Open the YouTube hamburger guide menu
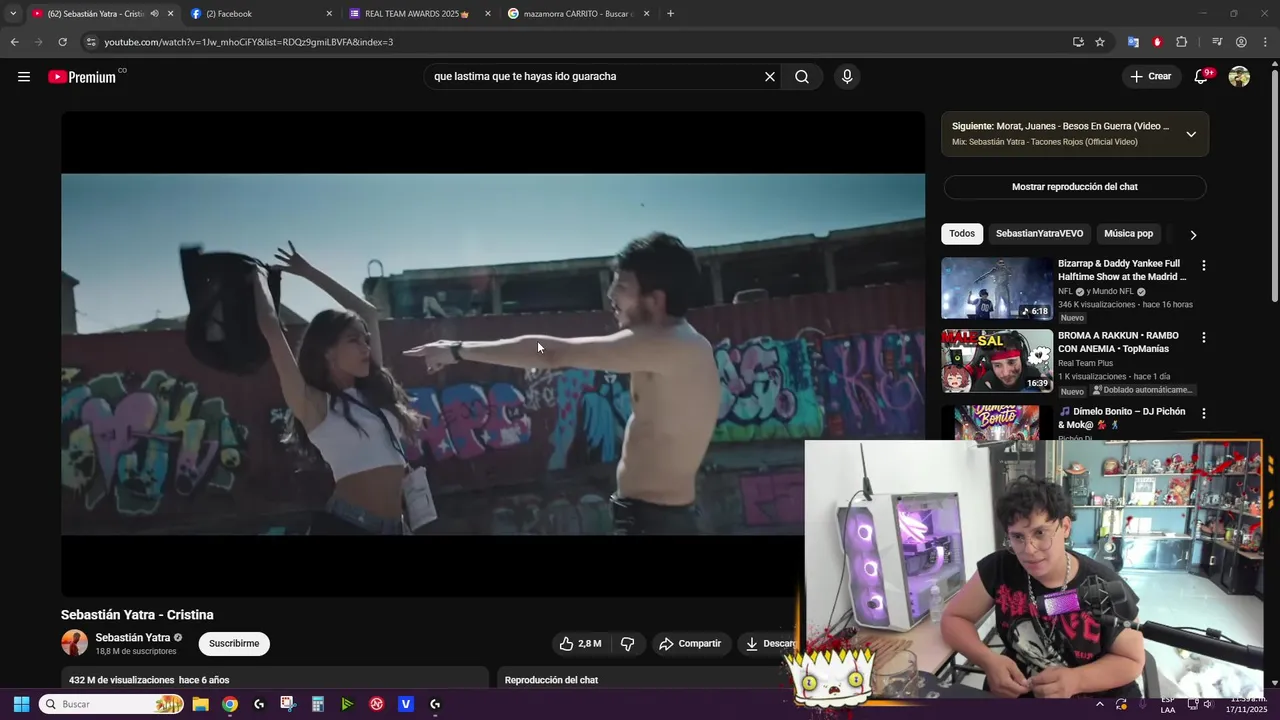Viewport: 1280px width, 720px height. coord(24,77)
